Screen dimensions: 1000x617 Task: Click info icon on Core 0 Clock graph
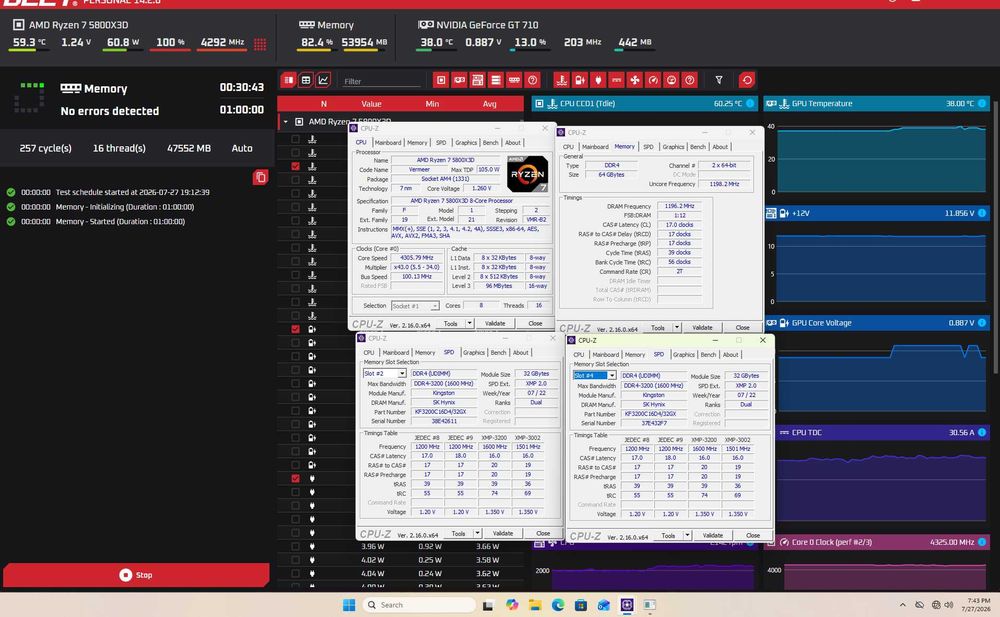[x=982, y=542]
